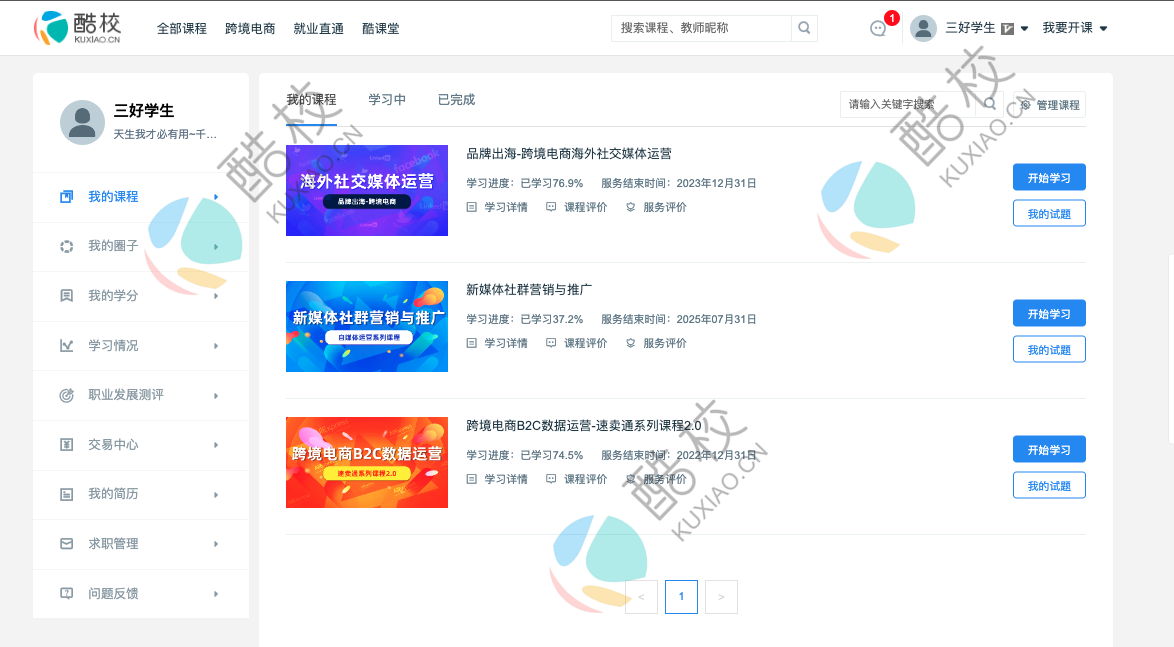
Task: Click the course keyword search magnifier
Action: (990, 104)
